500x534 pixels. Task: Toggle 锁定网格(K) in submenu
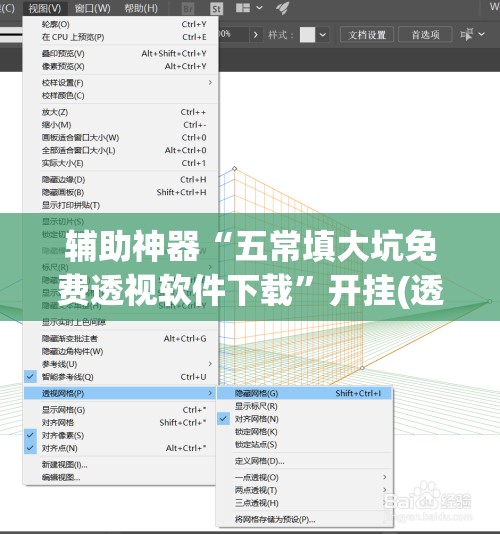(x=304, y=432)
